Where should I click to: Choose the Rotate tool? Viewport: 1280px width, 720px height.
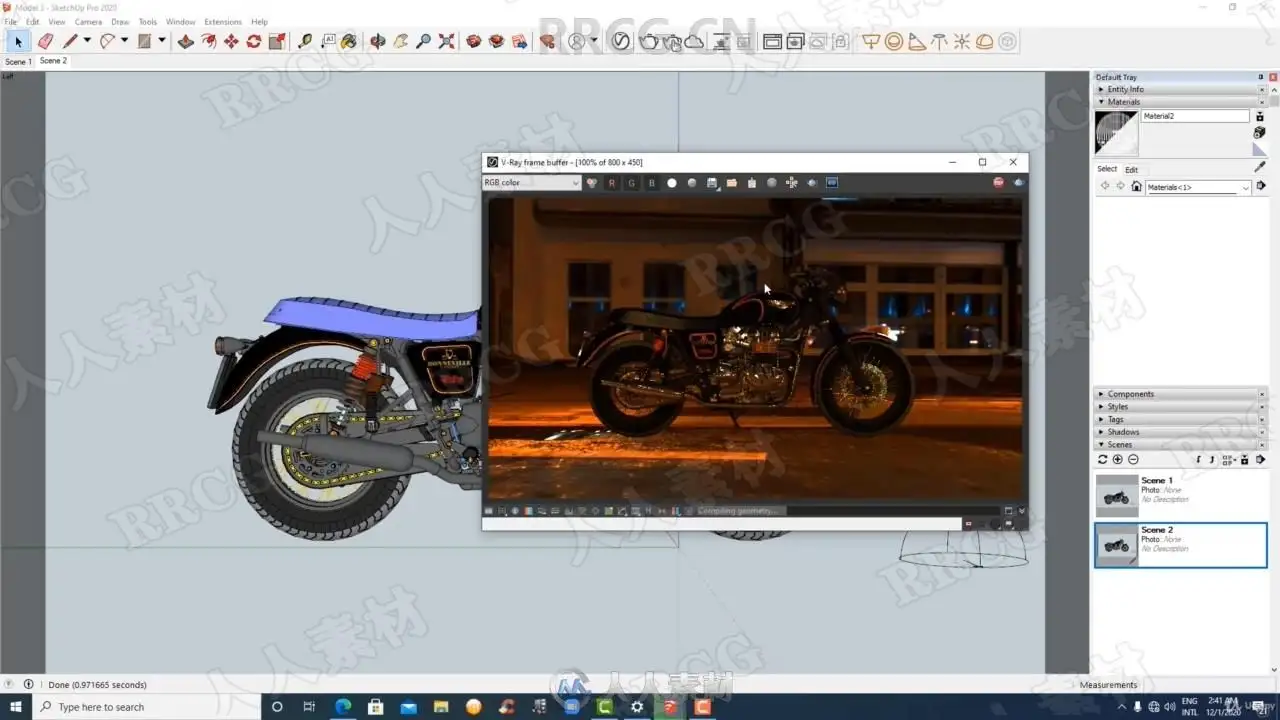pyautogui.click(x=254, y=41)
